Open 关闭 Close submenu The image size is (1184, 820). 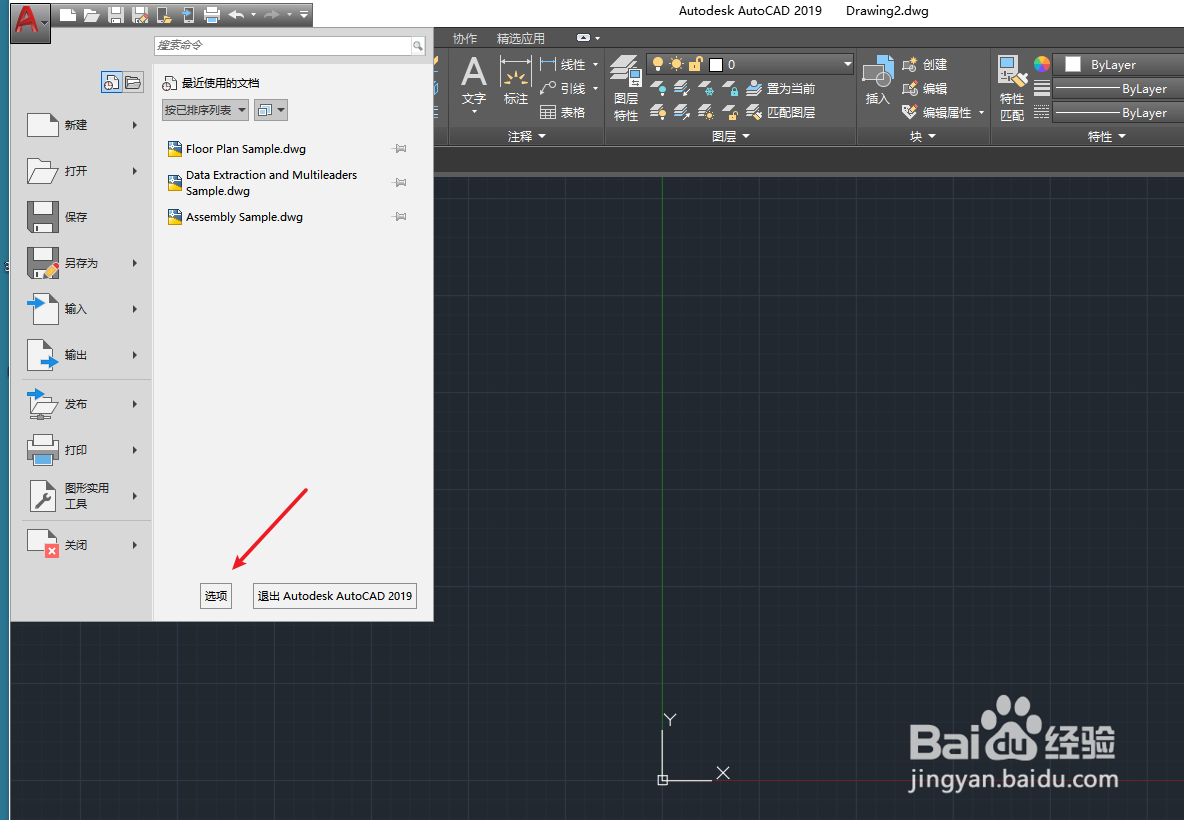(83, 544)
